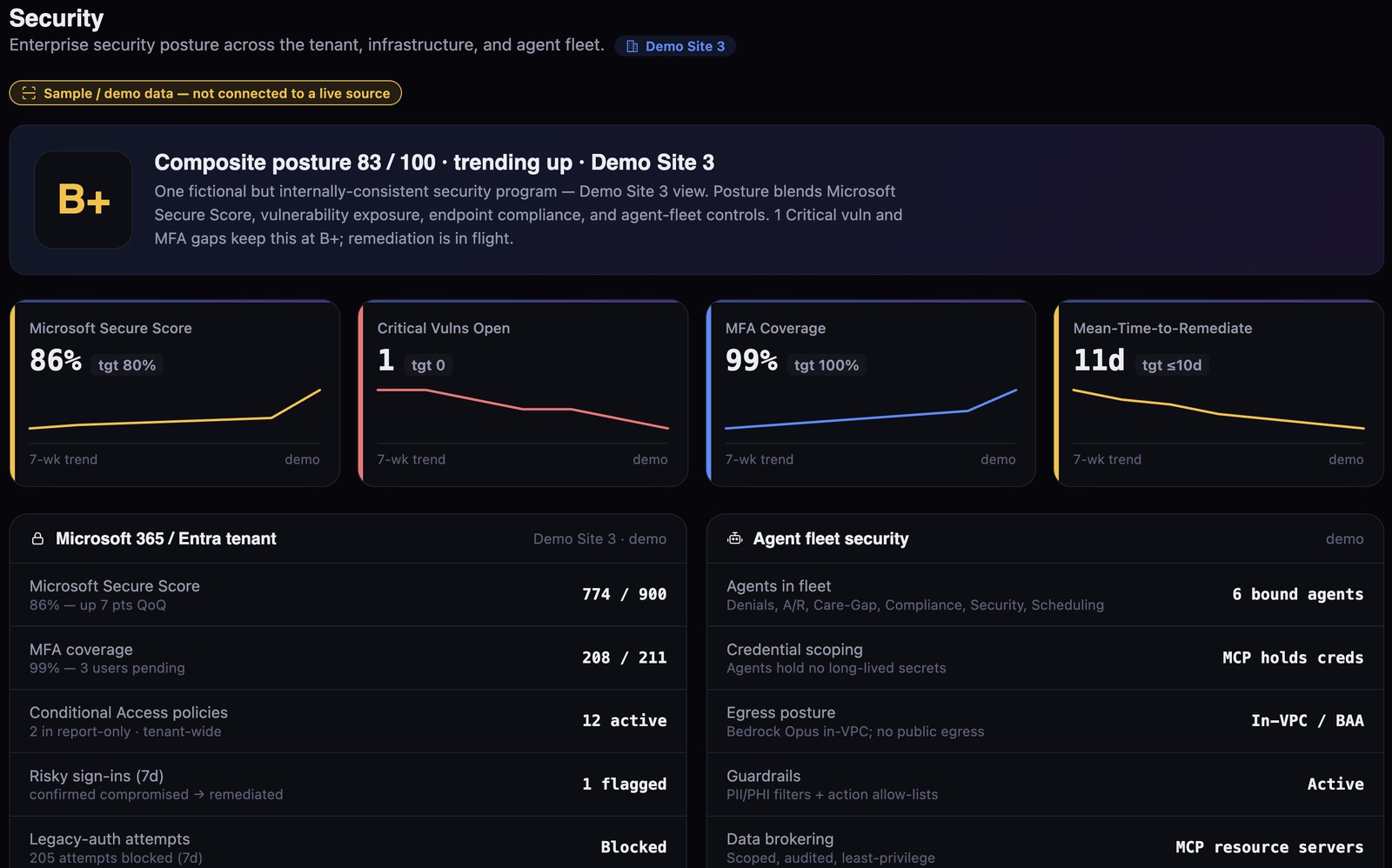Viewport: 1392px width, 868px height.
Task: Click the 11d remediate value
Action: pyautogui.click(x=1099, y=360)
